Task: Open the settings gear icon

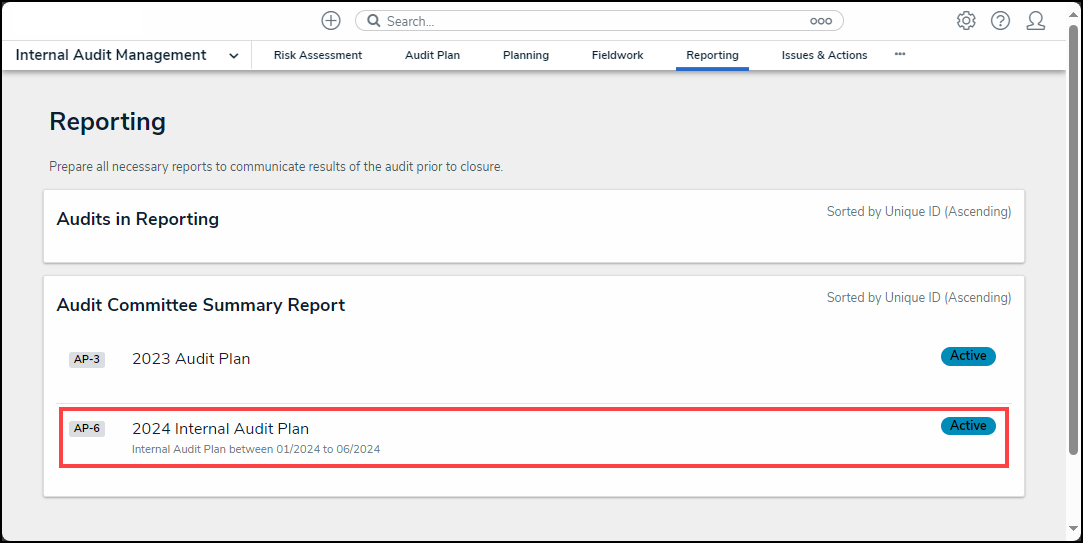Action: point(966,21)
